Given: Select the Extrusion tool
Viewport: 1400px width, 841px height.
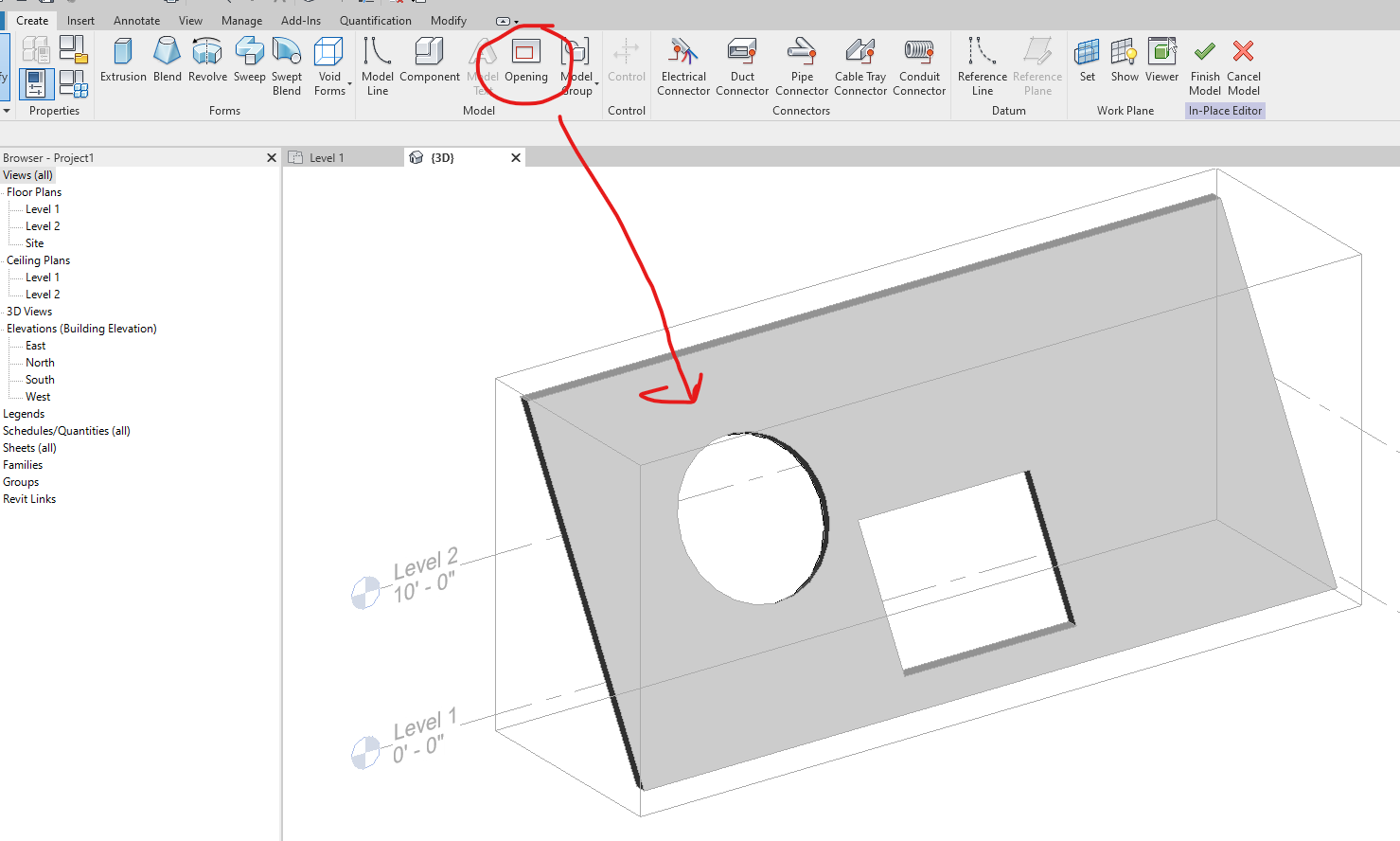Looking at the screenshot, I should click(123, 62).
